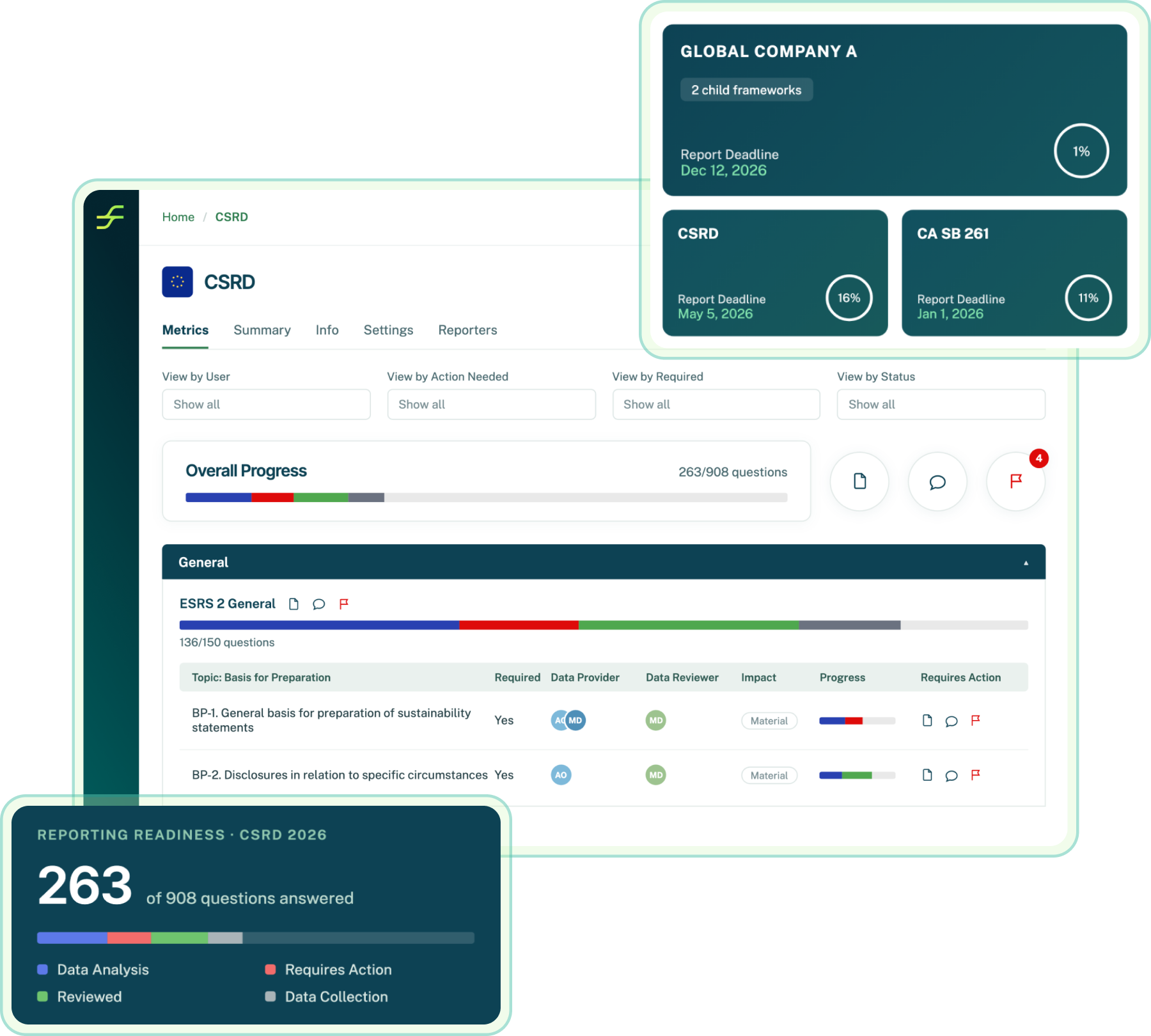Screen dimensions: 1151x1036
Task: Click the EU flag CSRD icon
Action: tap(177, 282)
